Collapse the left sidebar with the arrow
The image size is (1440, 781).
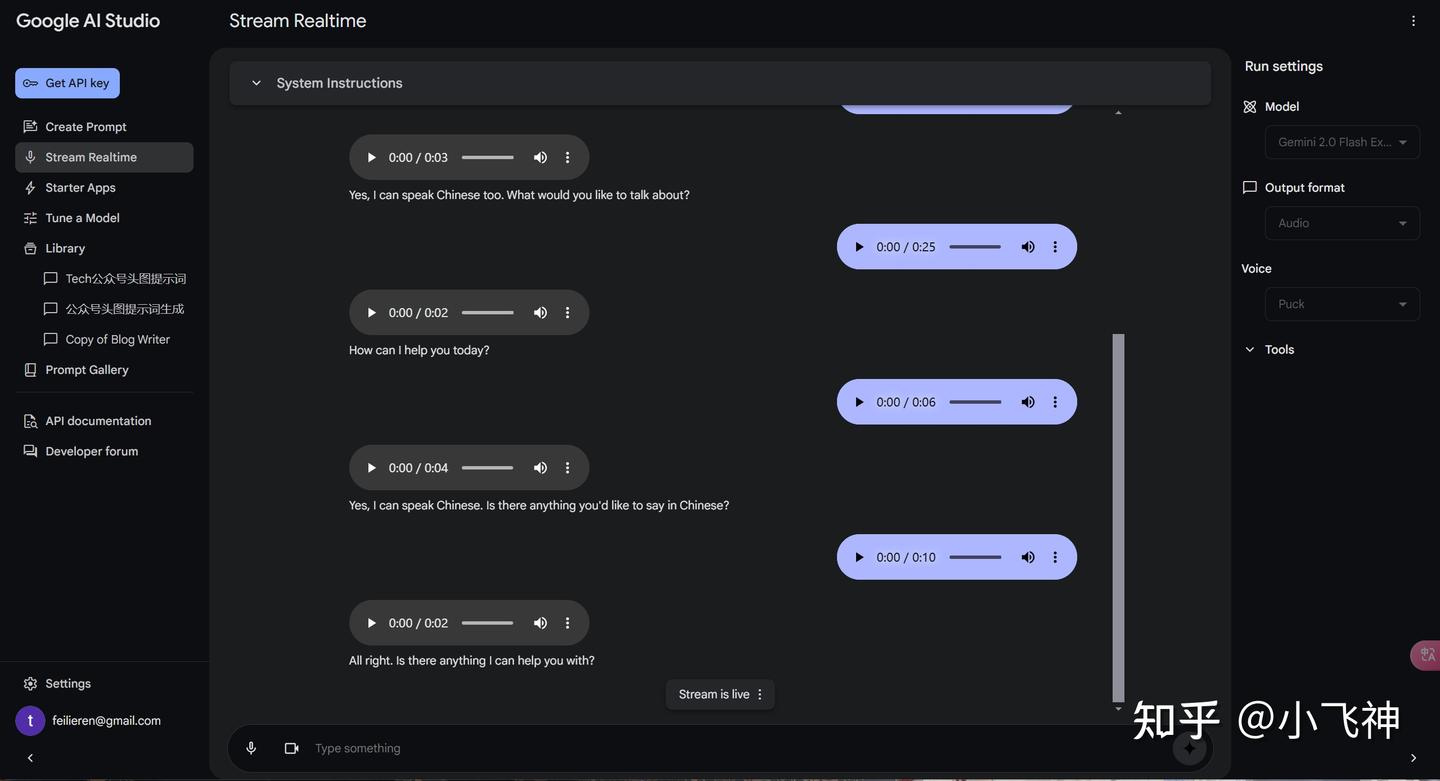30,758
